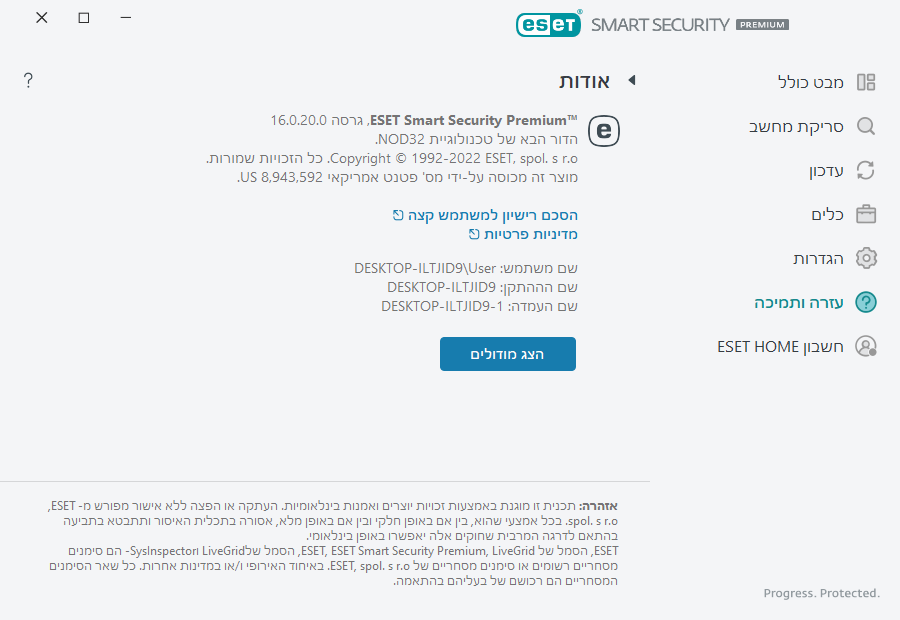The width and height of the screenshot is (900, 620).
Task: Select the חשבון ESET HOME entry
Action: [x=780, y=346]
